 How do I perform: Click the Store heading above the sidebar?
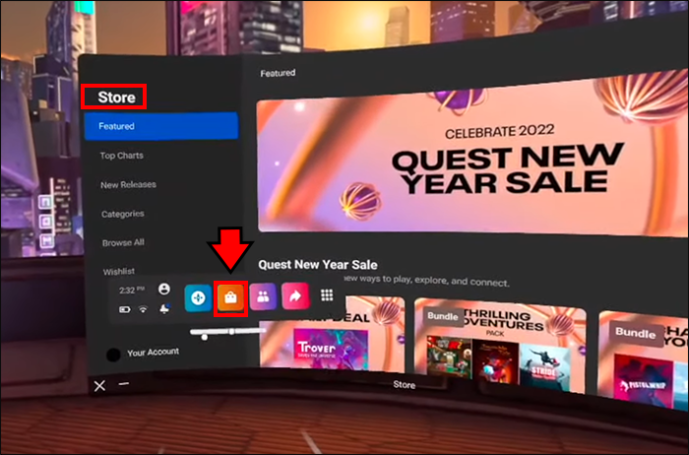[116, 97]
